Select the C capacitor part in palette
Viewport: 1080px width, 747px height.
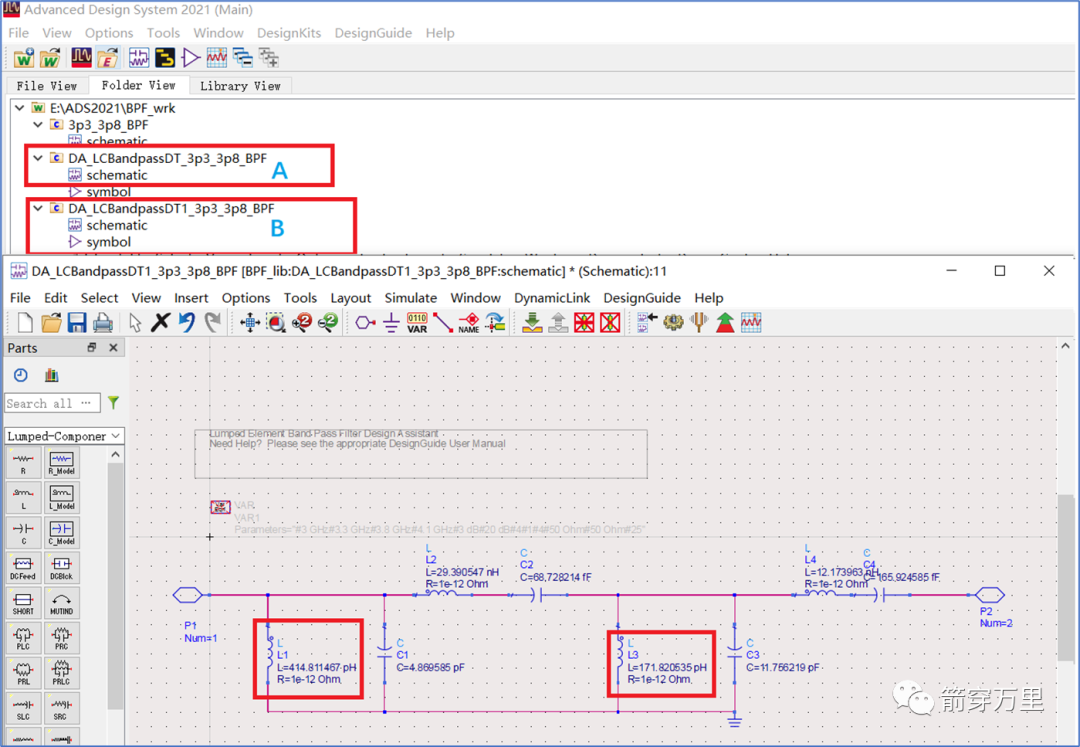pyautogui.click(x=23, y=532)
